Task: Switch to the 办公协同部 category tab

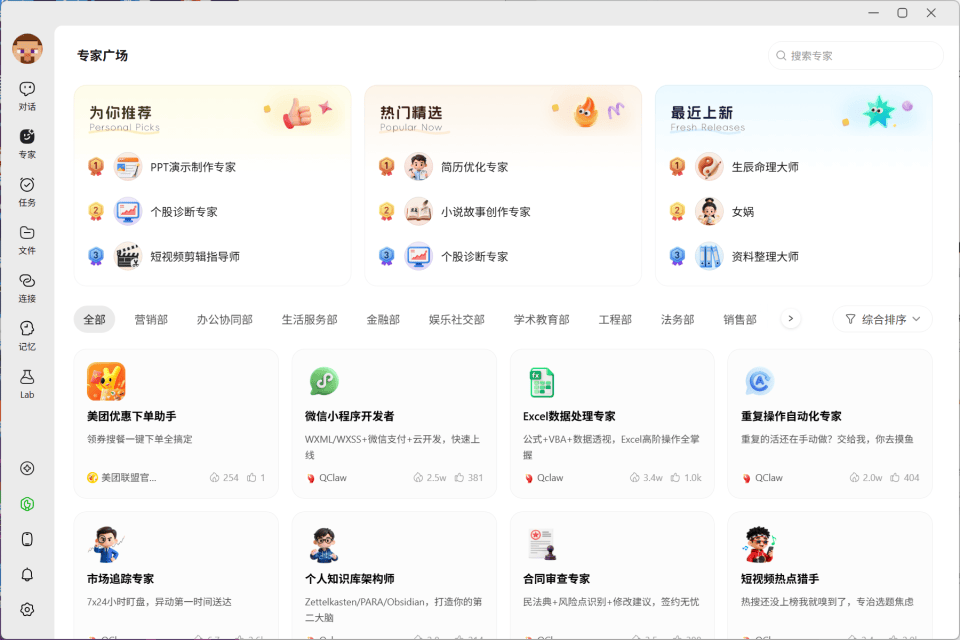Action: (225, 319)
